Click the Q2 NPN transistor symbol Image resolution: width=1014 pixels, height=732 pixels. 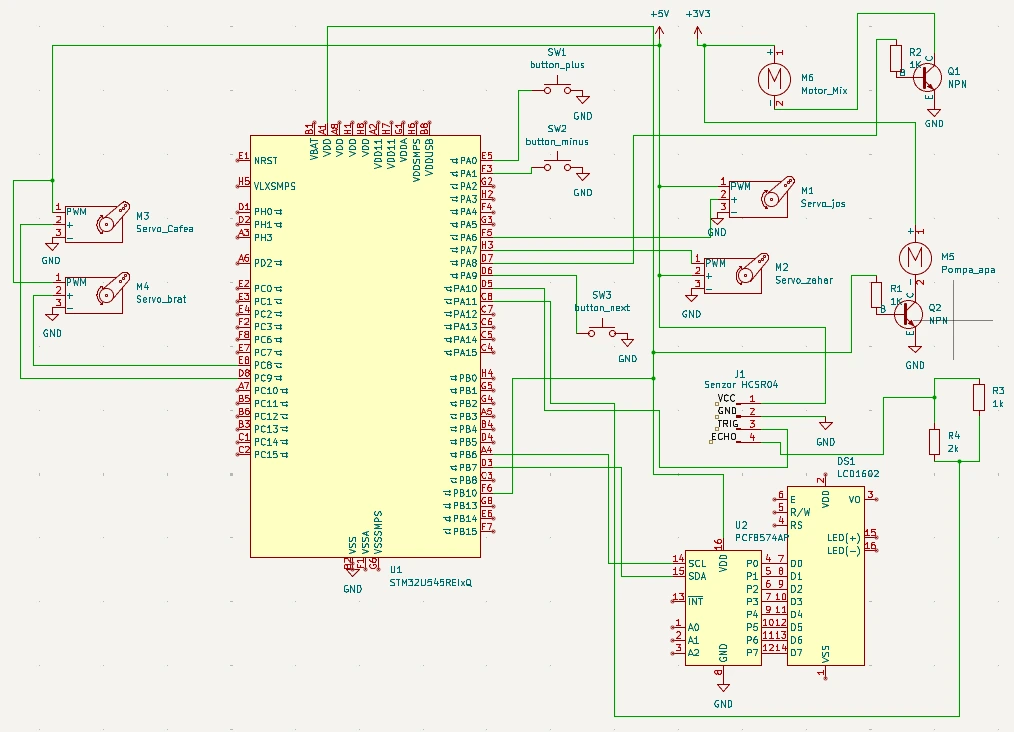click(x=908, y=314)
